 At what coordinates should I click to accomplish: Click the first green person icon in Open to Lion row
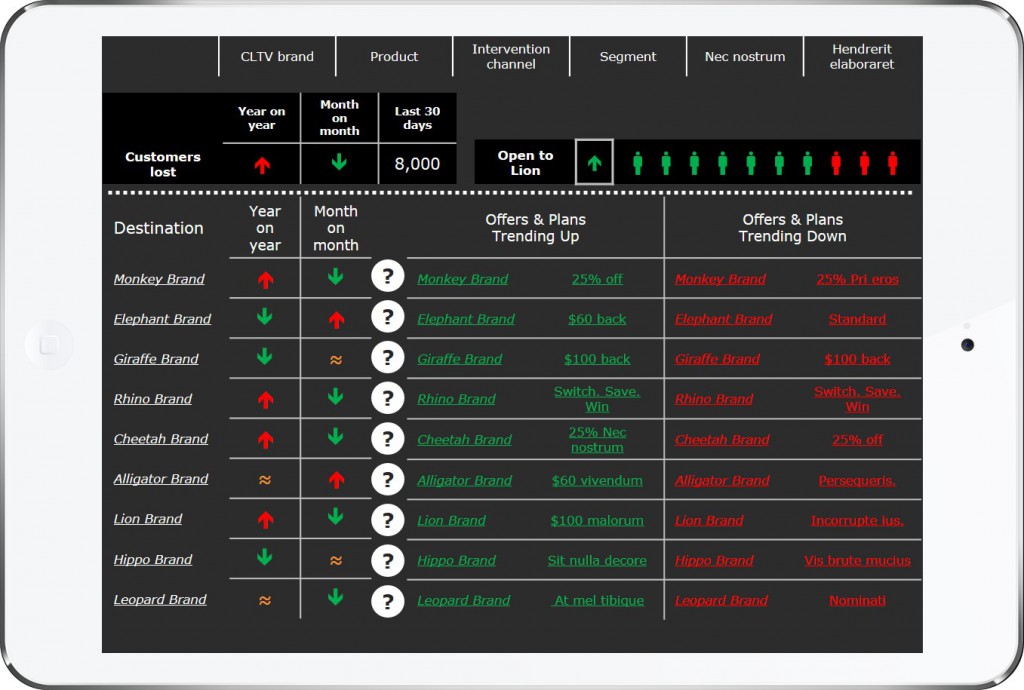click(x=637, y=163)
